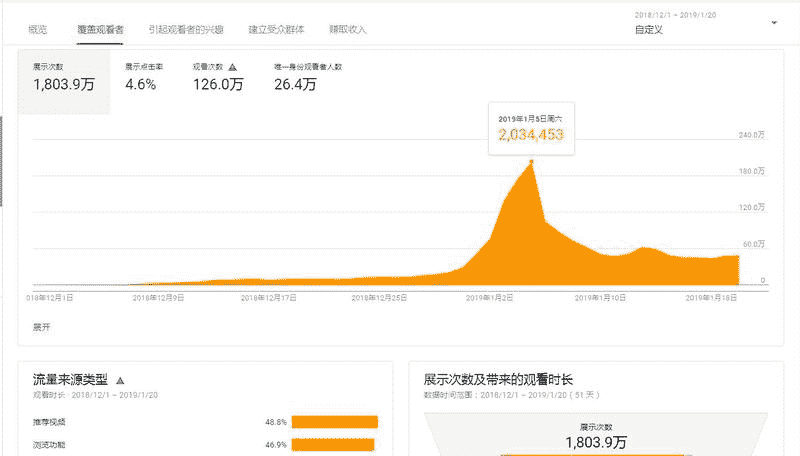Open the 展示次数及带来的观看时长 card title

pos(499,380)
